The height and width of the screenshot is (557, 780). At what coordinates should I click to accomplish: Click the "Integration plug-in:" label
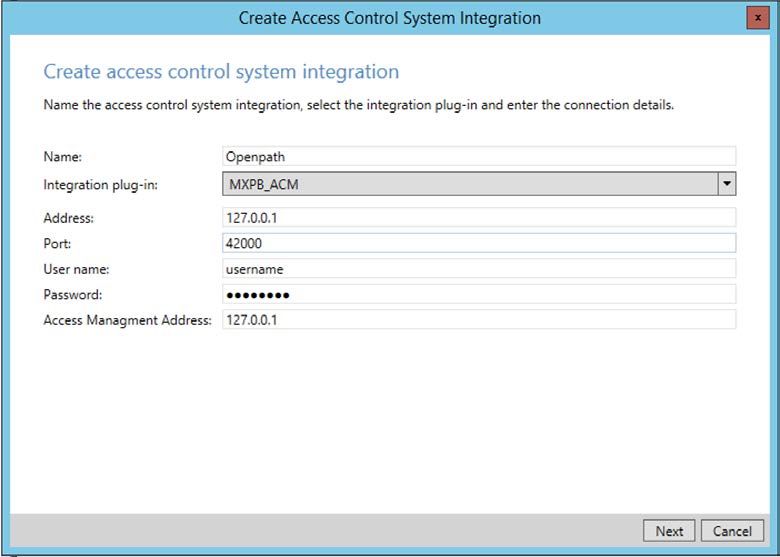[100, 185]
